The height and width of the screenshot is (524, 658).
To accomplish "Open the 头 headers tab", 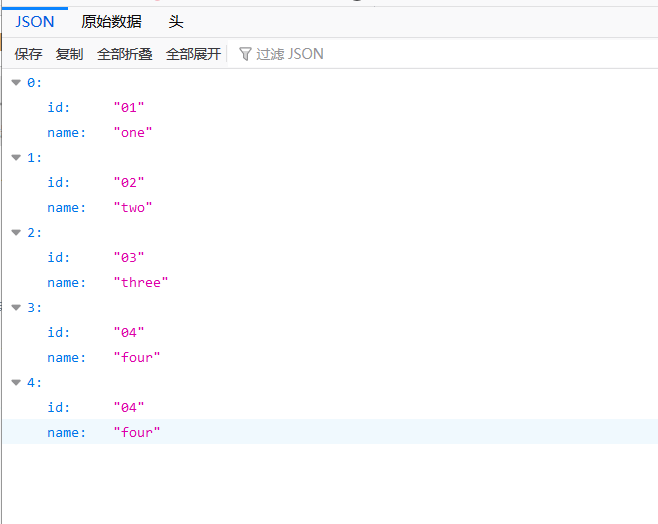I will pos(176,22).
